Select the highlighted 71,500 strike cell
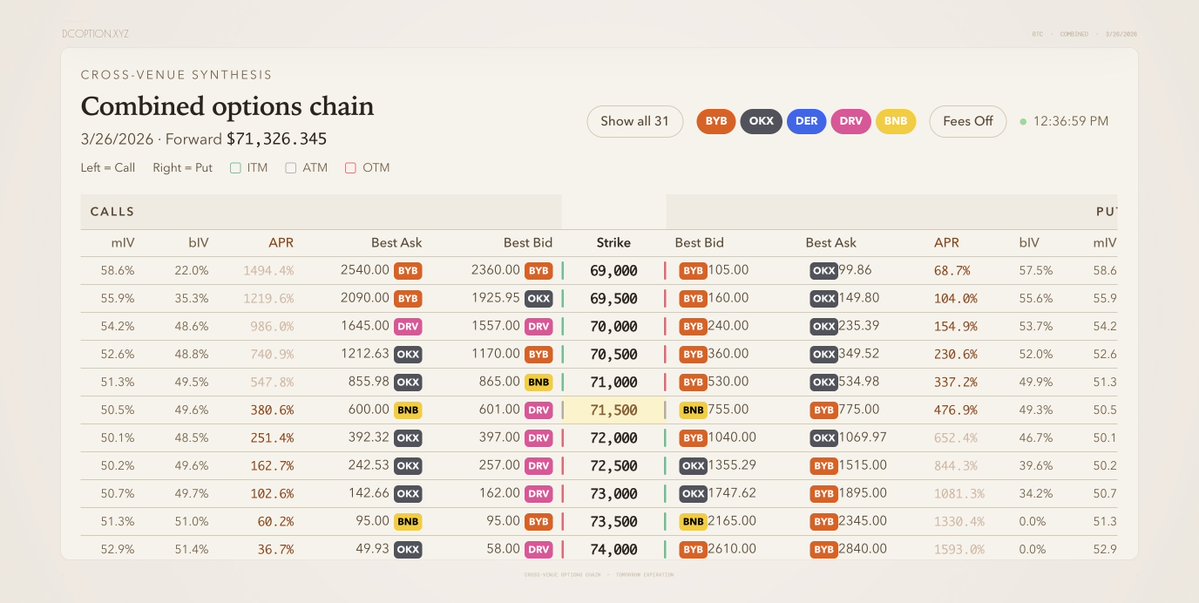The height and width of the screenshot is (603, 1199). pyautogui.click(x=613, y=410)
